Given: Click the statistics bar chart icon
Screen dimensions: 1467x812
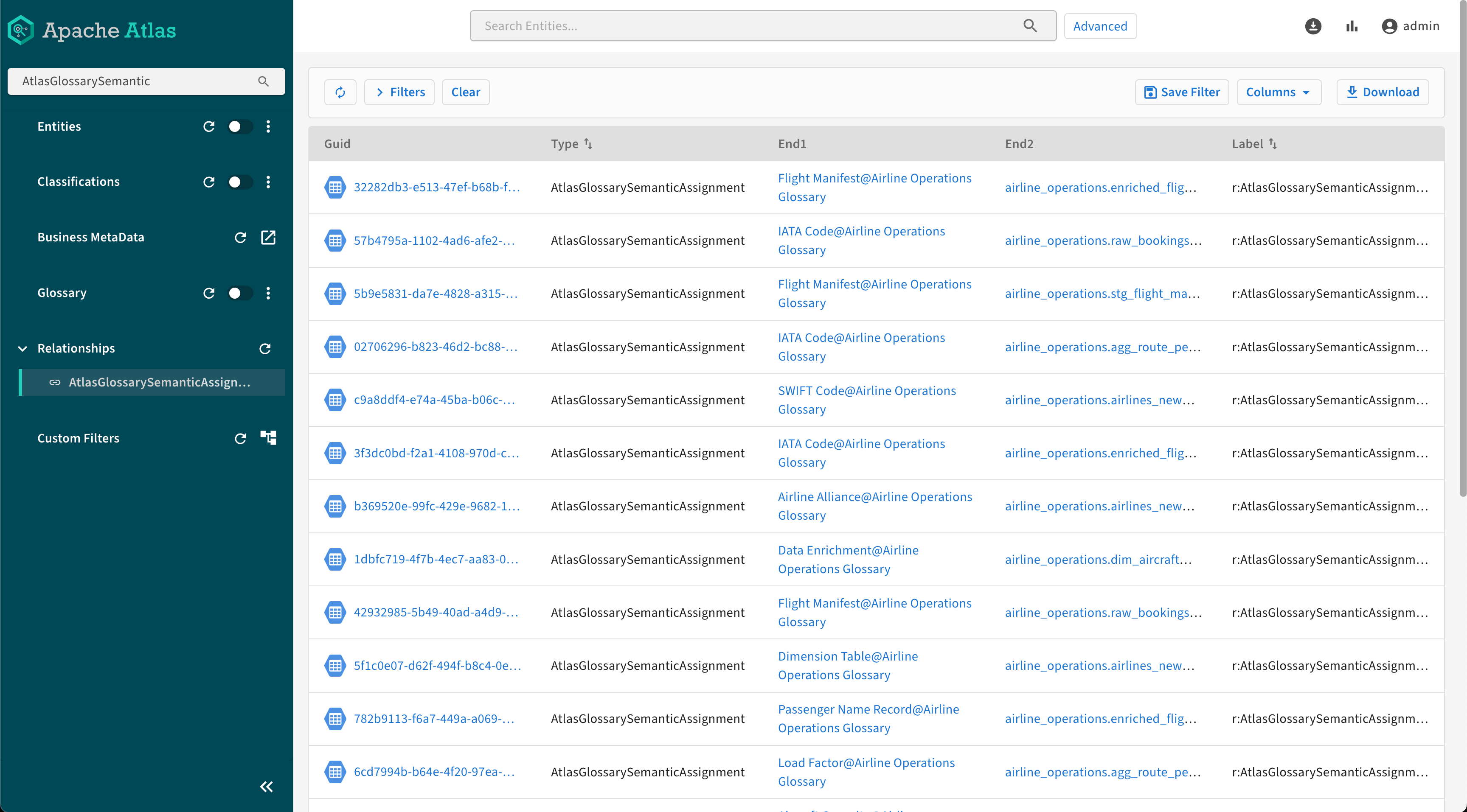Looking at the screenshot, I should point(1352,26).
